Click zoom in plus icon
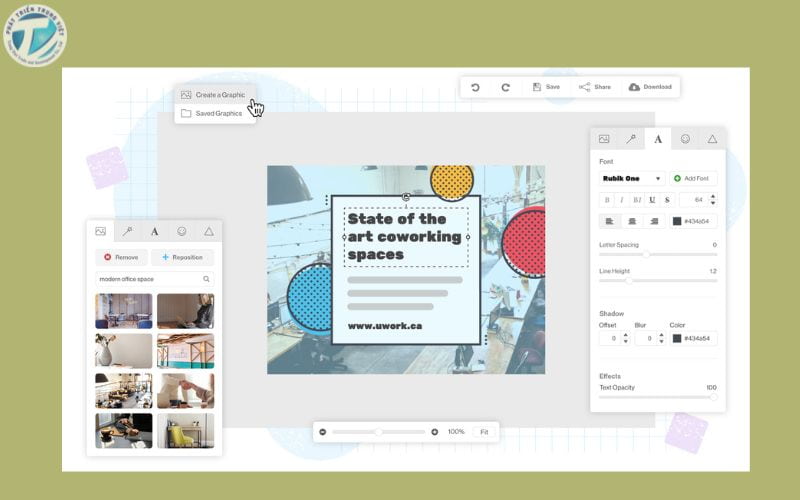 click(x=434, y=431)
